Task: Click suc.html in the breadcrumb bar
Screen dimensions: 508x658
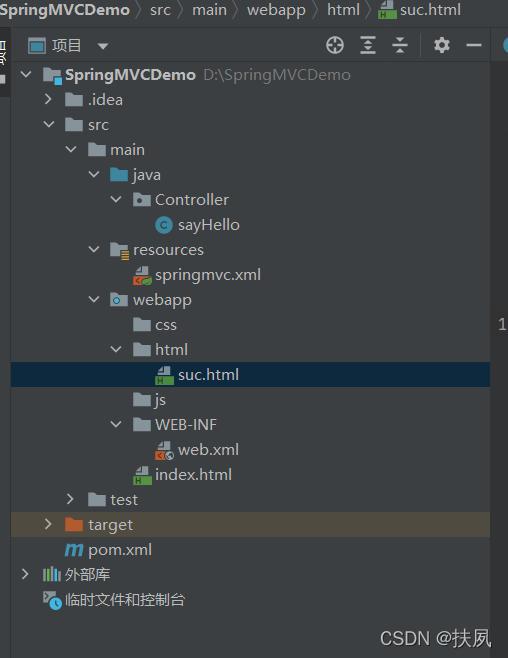Action: pyautogui.click(x=430, y=9)
